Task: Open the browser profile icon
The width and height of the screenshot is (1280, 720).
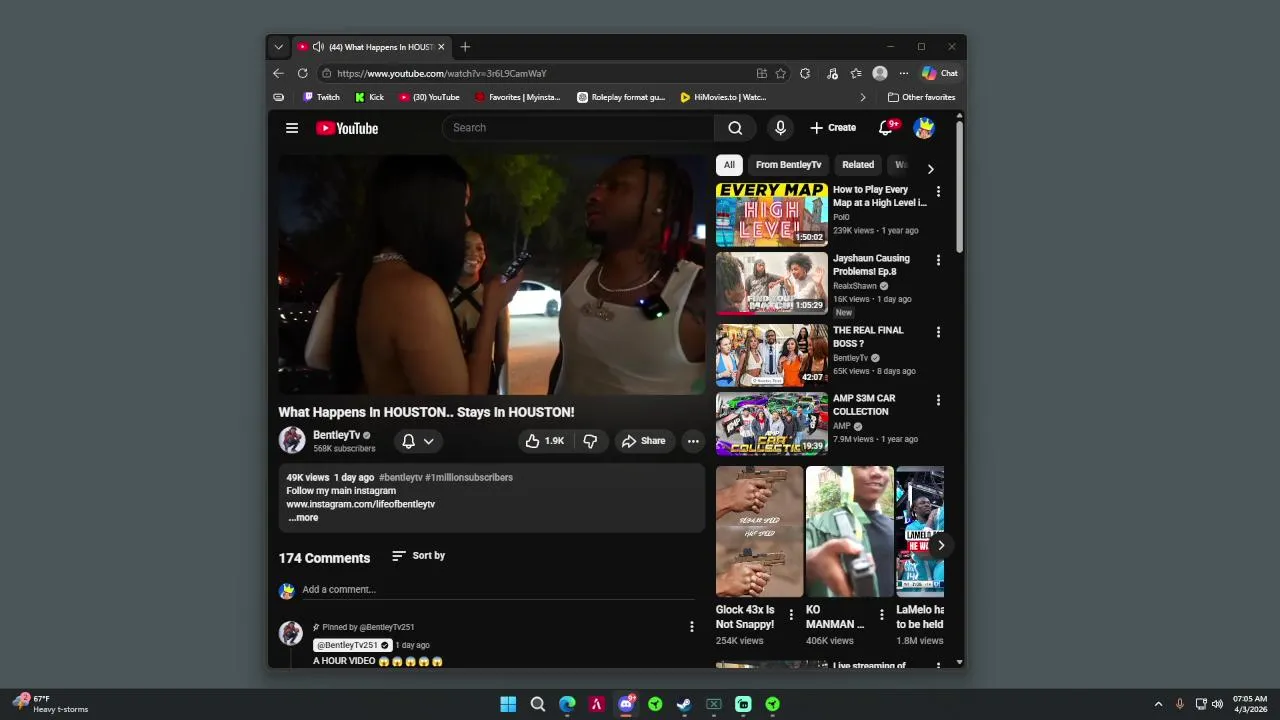Action: coord(880,73)
